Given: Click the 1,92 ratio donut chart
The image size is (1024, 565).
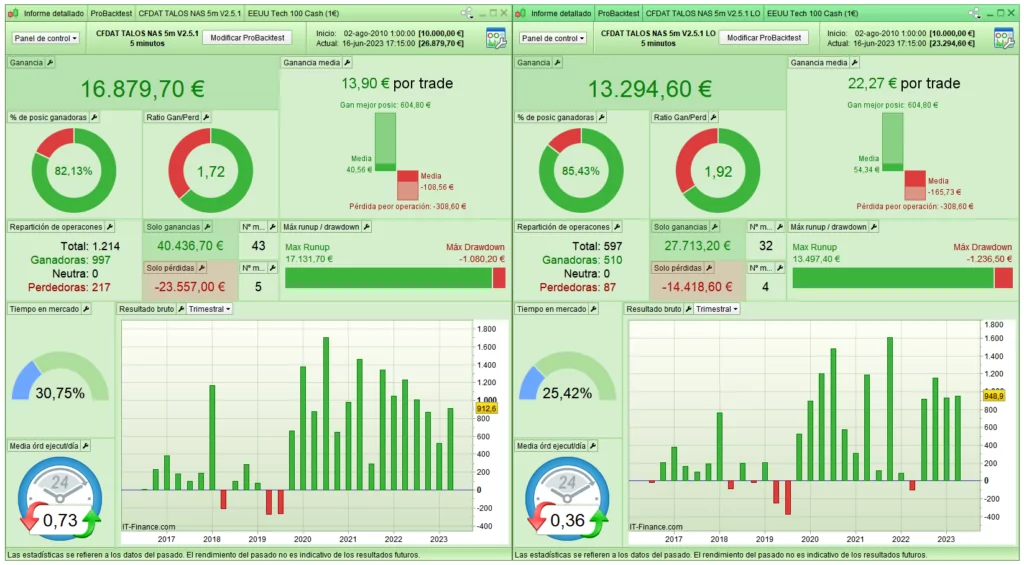Looking at the screenshot, I should 718,170.
